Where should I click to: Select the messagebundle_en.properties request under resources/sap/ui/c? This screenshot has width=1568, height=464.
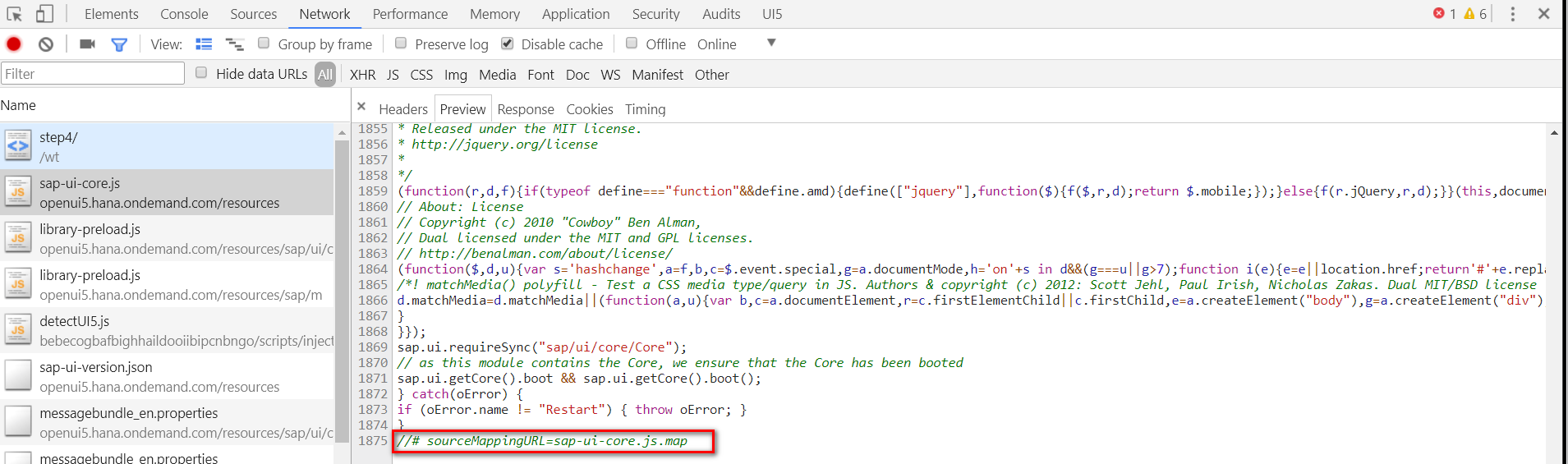coord(168,422)
